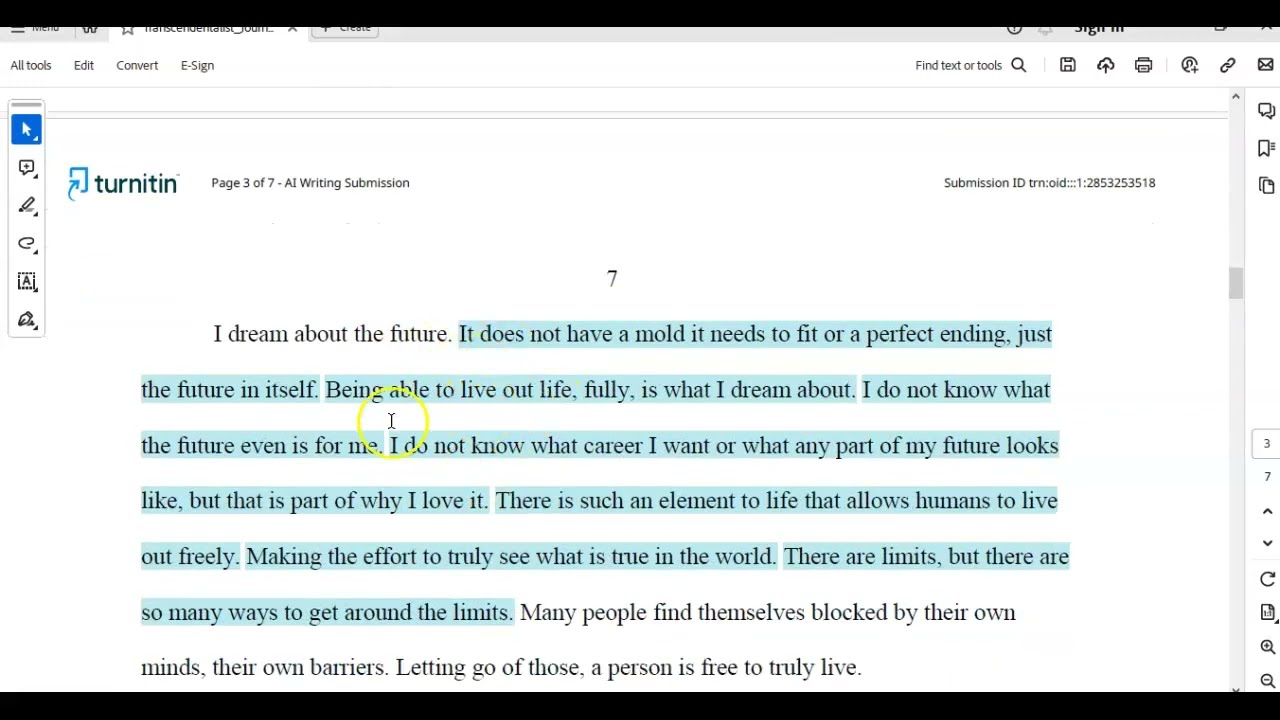This screenshot has height=720, width=1280.
Task: Click highlighted 'Being able to live out life' sentence
Action: [590, 390]
